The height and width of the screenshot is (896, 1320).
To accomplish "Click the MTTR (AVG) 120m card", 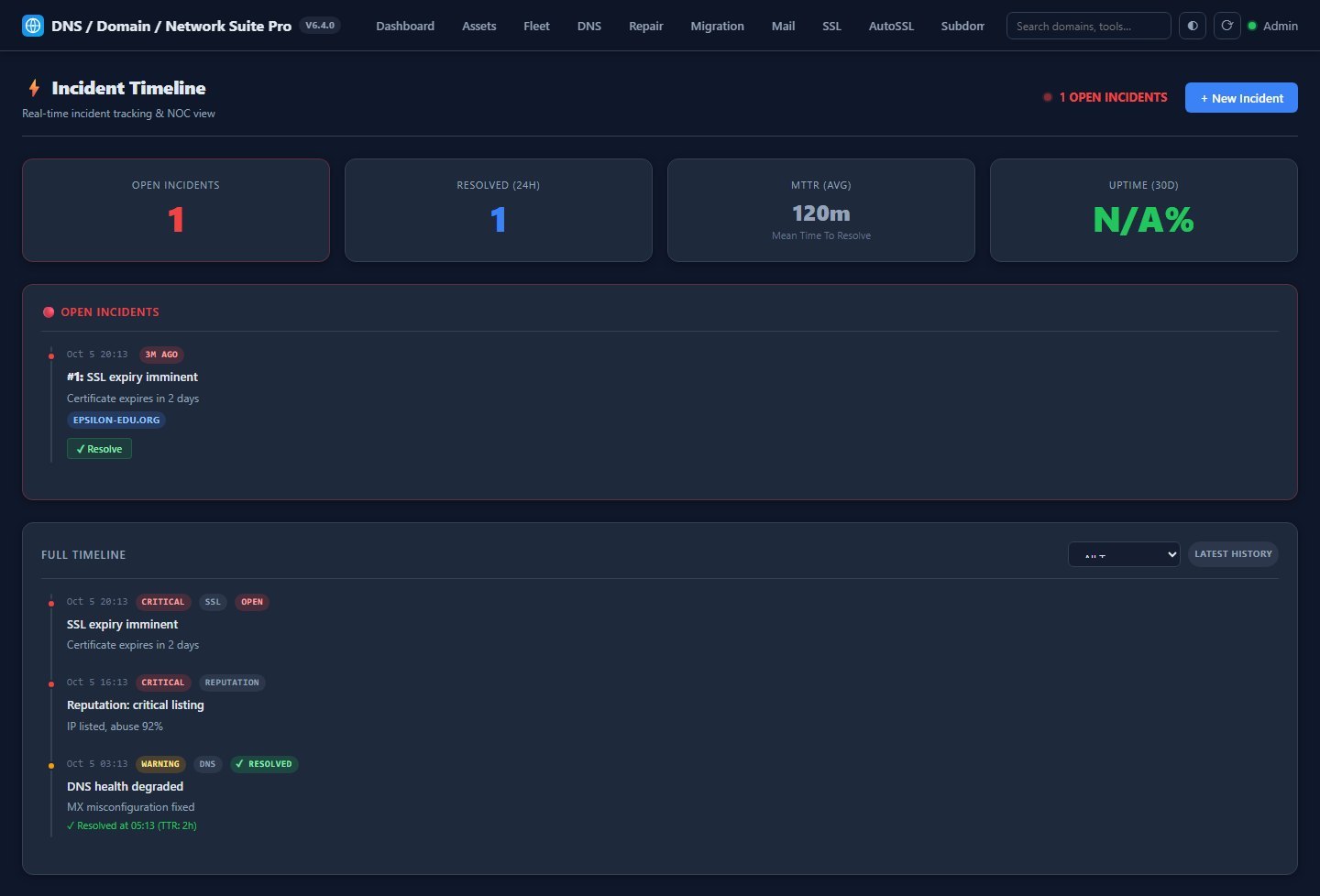I will (821, 210).
